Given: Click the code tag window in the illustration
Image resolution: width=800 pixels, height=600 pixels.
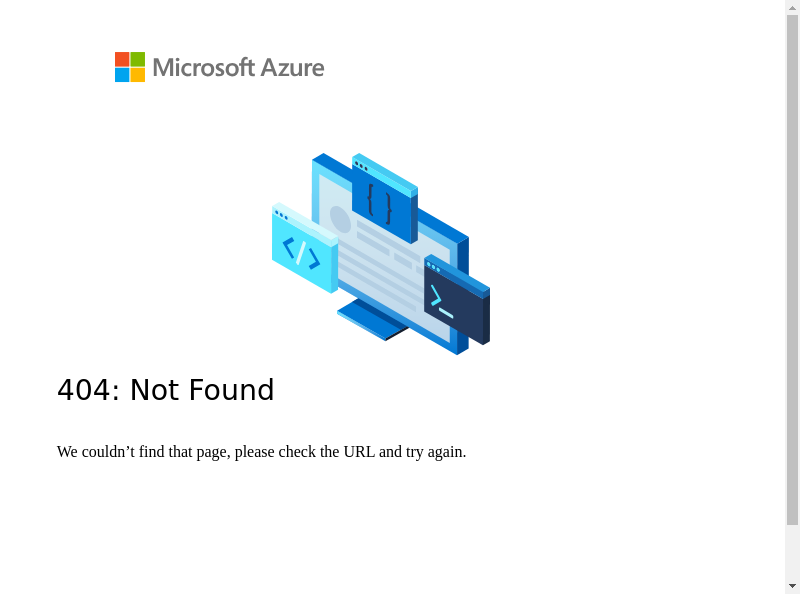Looking at the screenshot, I should (x=302, y=251).
